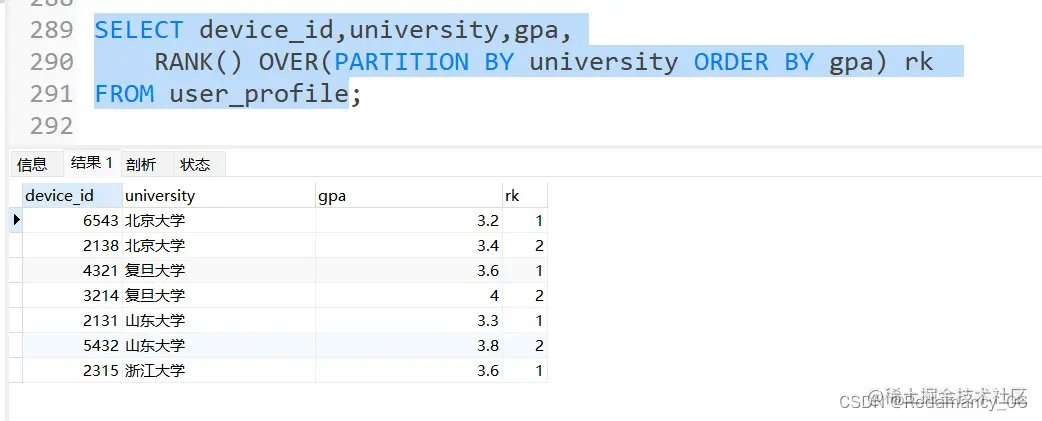Select gpa value 3.6 for device 2315
1042x421 pixels.
[x=409, y=370]
